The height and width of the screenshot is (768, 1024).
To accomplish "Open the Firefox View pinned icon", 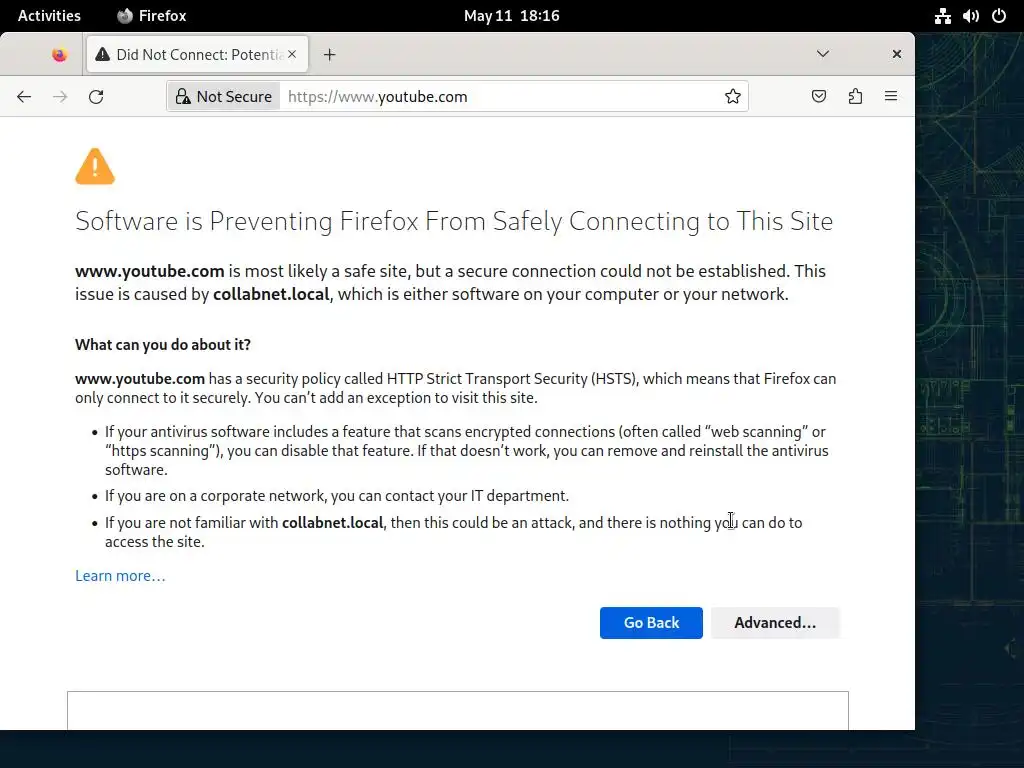I will (59, 55).
